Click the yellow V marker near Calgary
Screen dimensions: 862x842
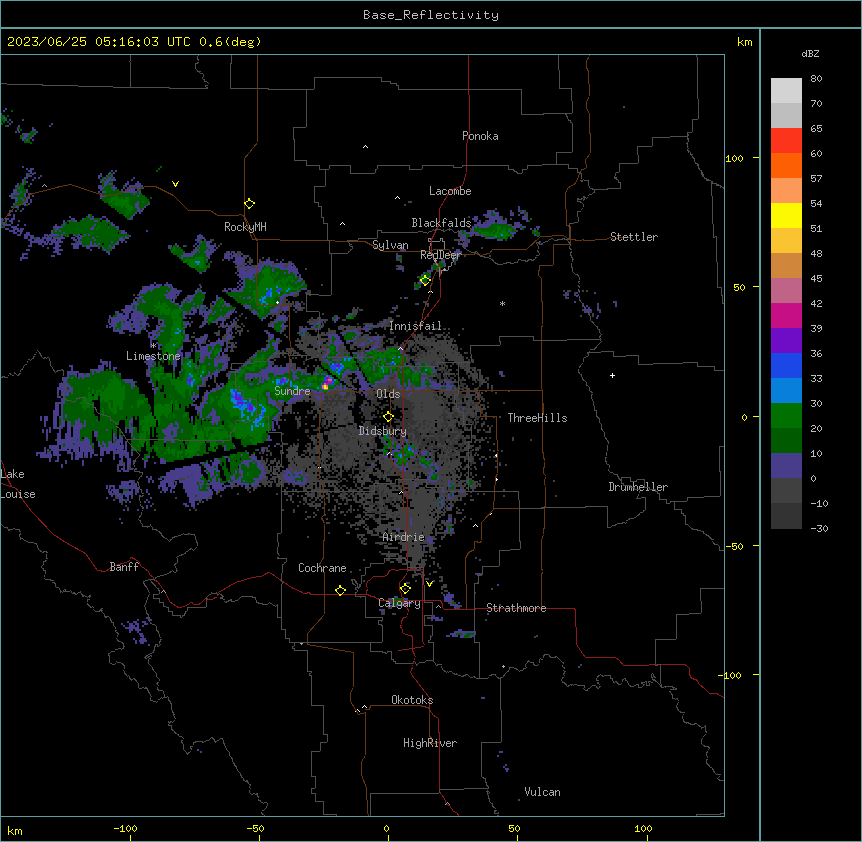click(x=429, y=584)
